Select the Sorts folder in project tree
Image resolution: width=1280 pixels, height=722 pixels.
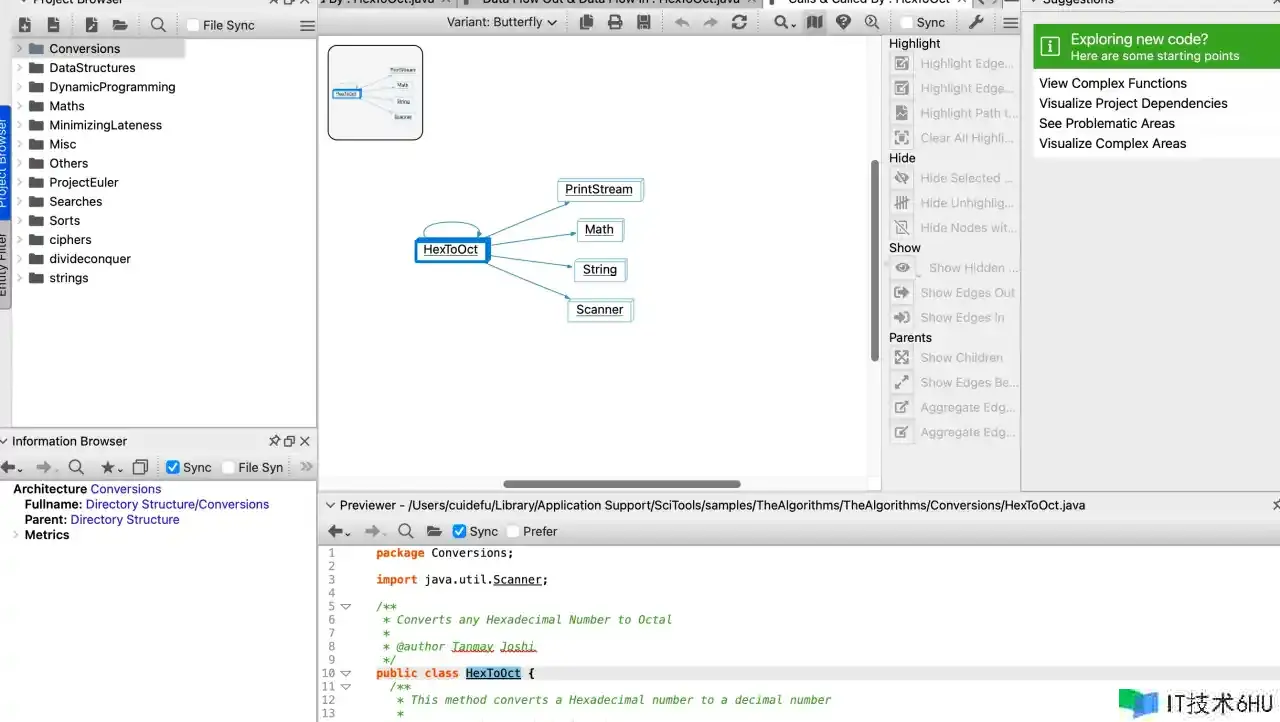click(x=64, y=221)
